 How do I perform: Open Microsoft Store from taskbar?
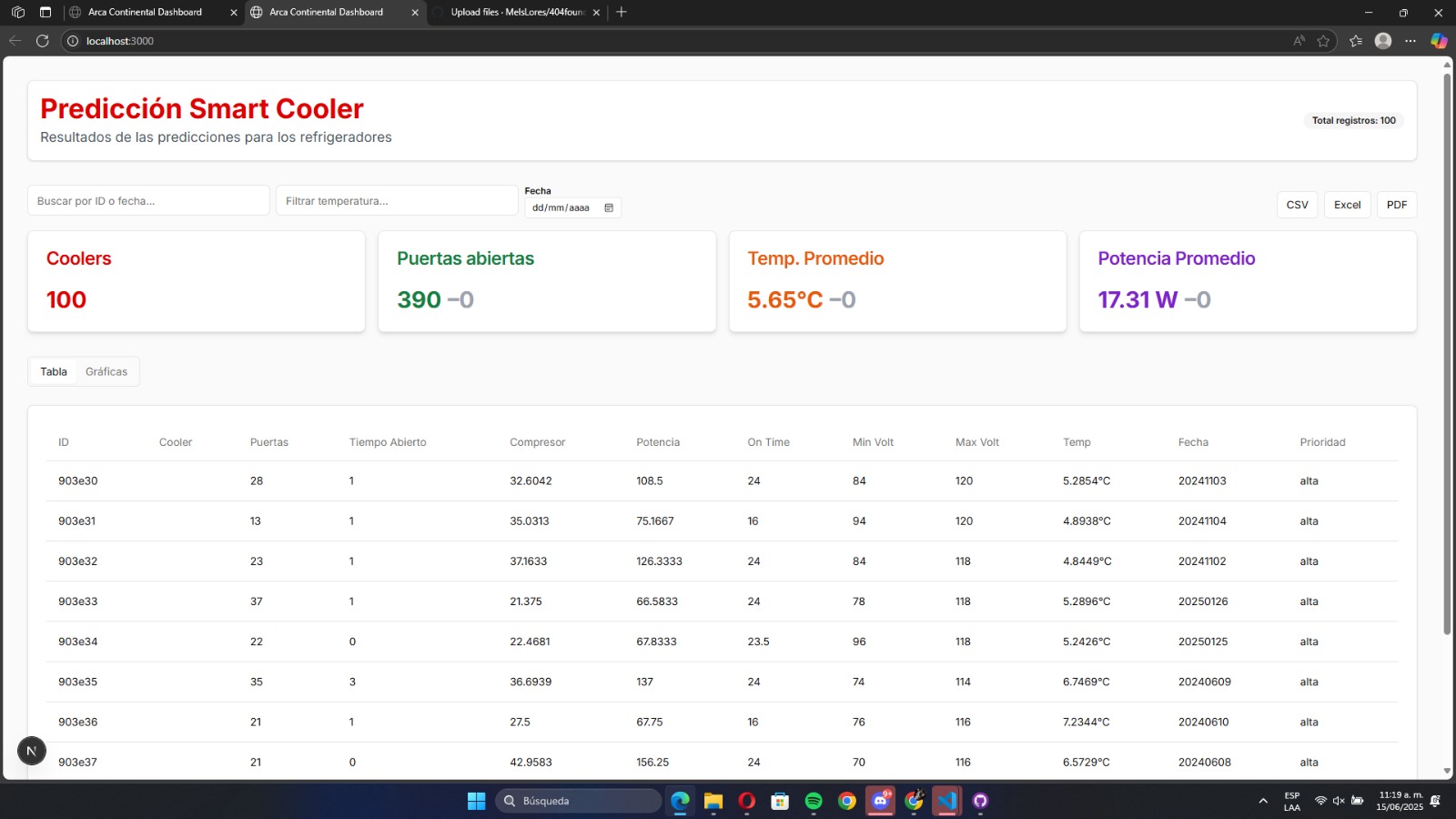pos(780,801)
